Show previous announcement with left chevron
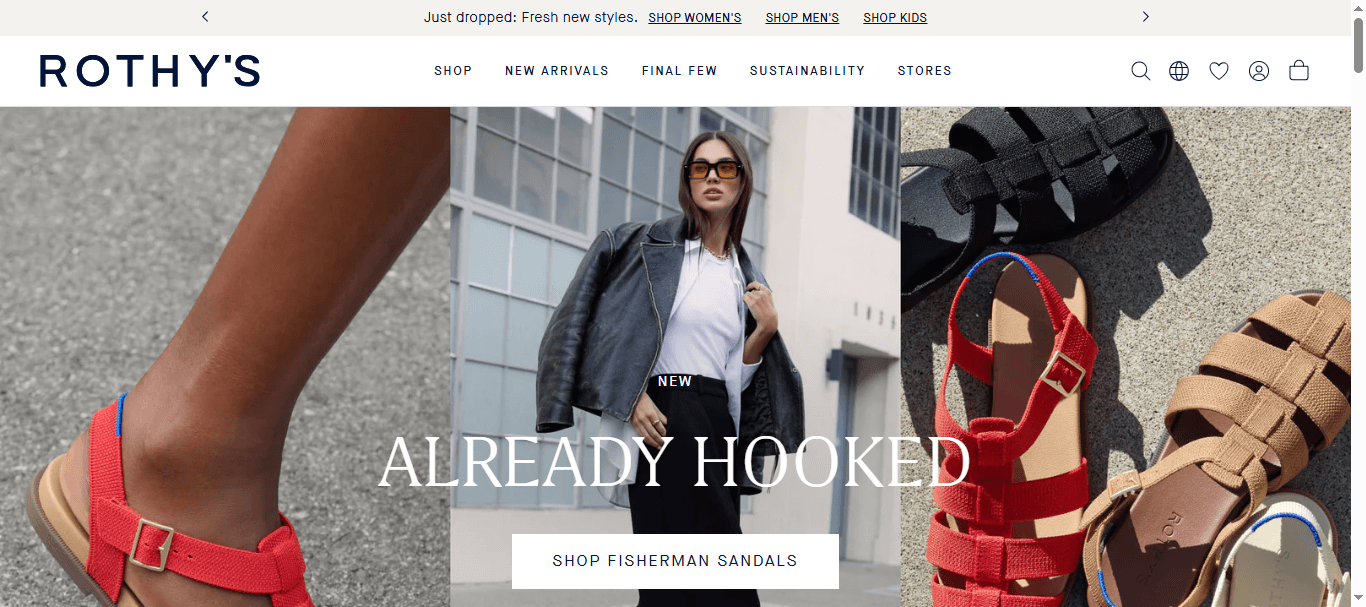The height and width of the screenshot is (607, 1366). tap(205, 17)
